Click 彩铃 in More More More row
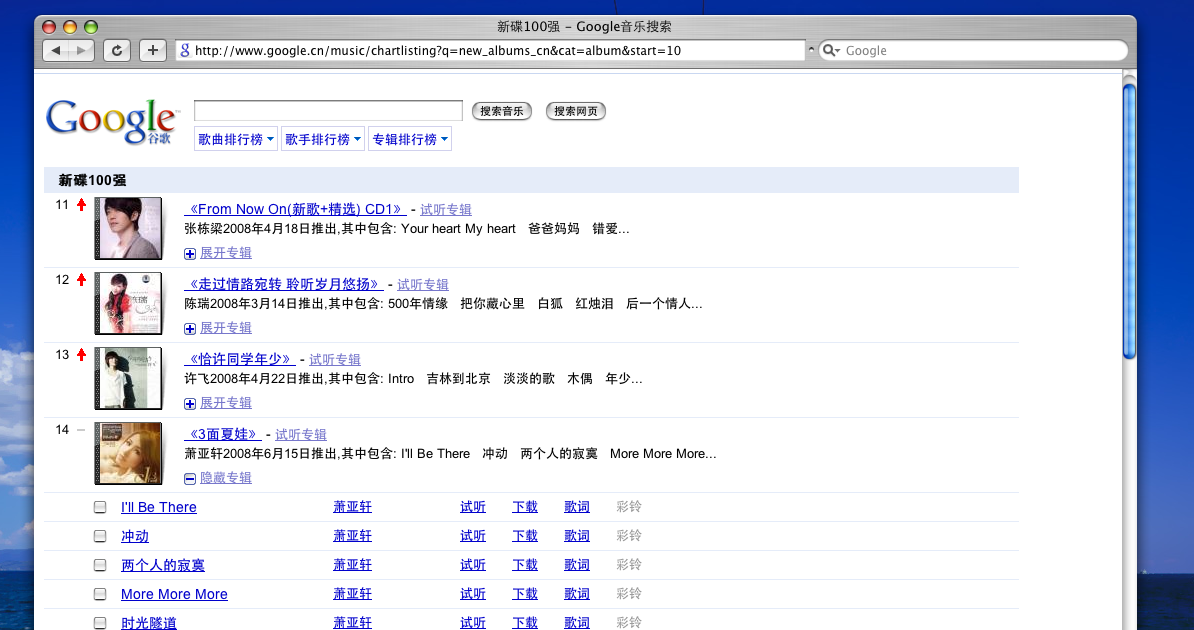 pyautogui.click(x=629, y=593)
